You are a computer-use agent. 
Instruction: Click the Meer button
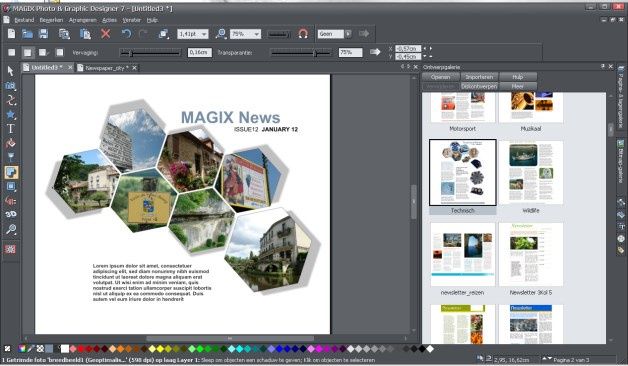tap(517, 86)
